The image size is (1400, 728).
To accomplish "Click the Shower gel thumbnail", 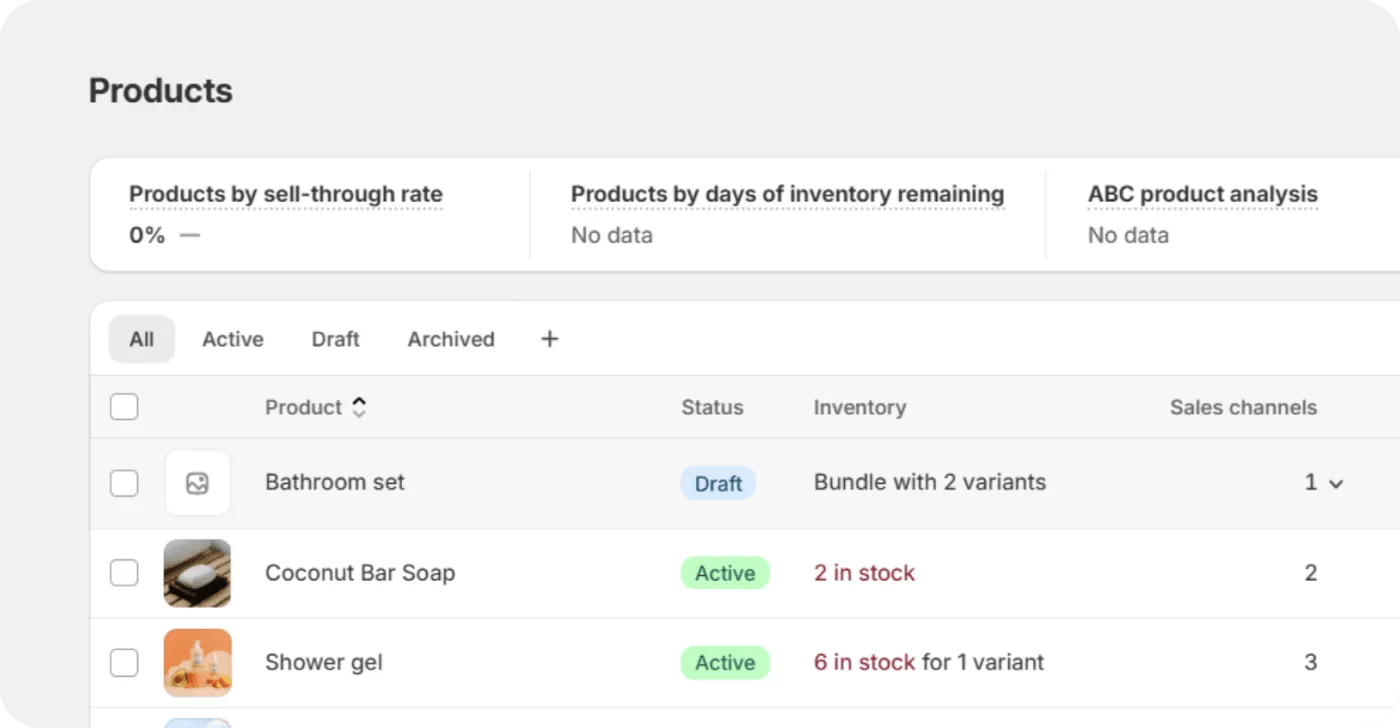I will [197, 662].
